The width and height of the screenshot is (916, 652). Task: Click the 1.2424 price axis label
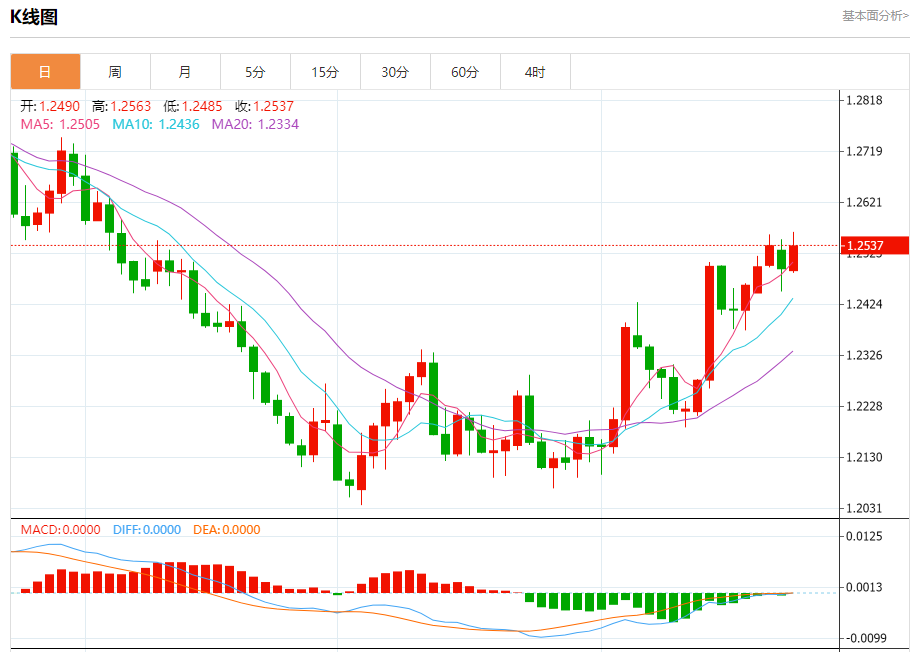(x=865, y=304)
